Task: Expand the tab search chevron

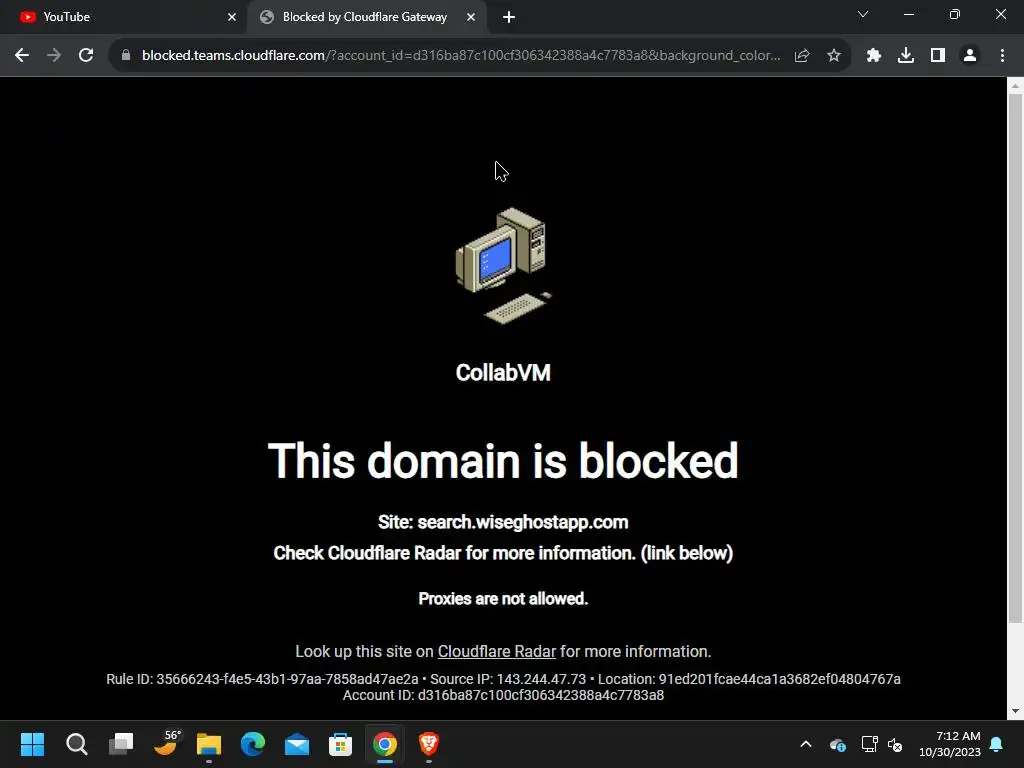Action: [863, 14]
